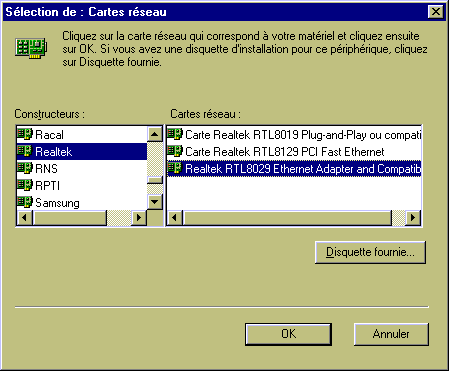This screenshot has height=371, width=449.
Task: Click the Constructeurs list scroll-right arrow
Action: (x=139, y=218)
